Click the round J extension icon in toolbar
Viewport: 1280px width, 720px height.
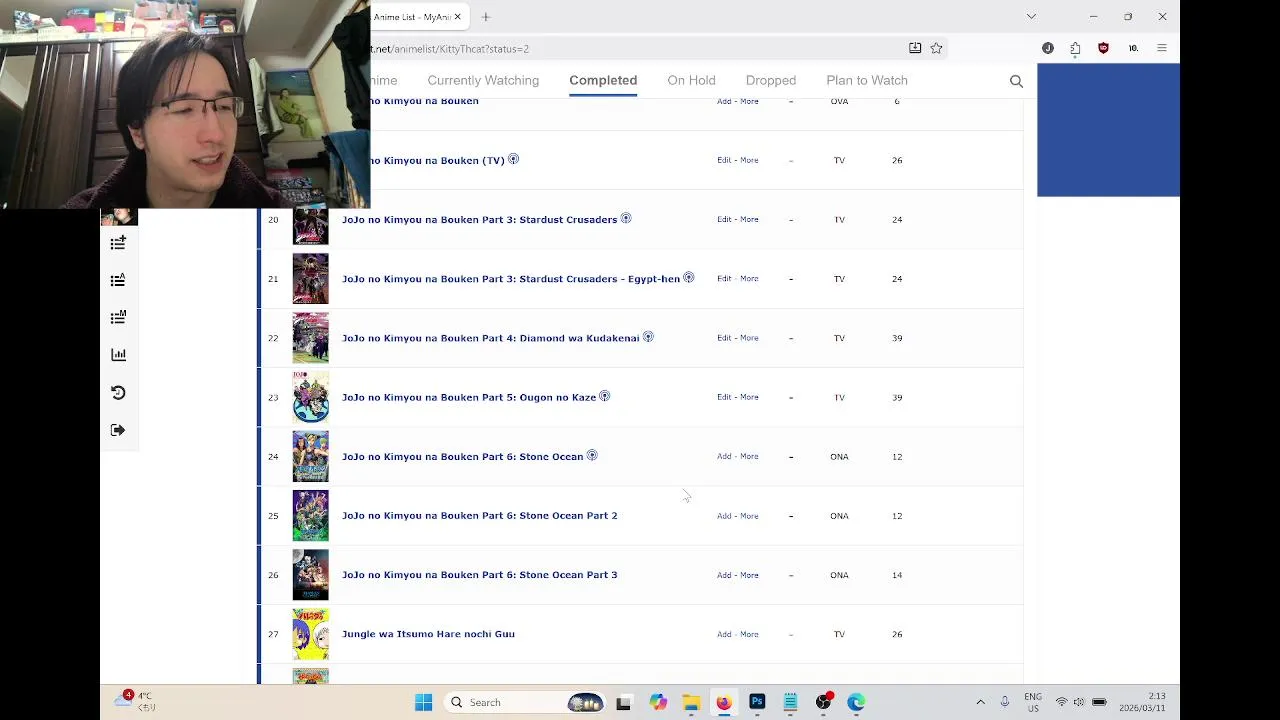1047,48
